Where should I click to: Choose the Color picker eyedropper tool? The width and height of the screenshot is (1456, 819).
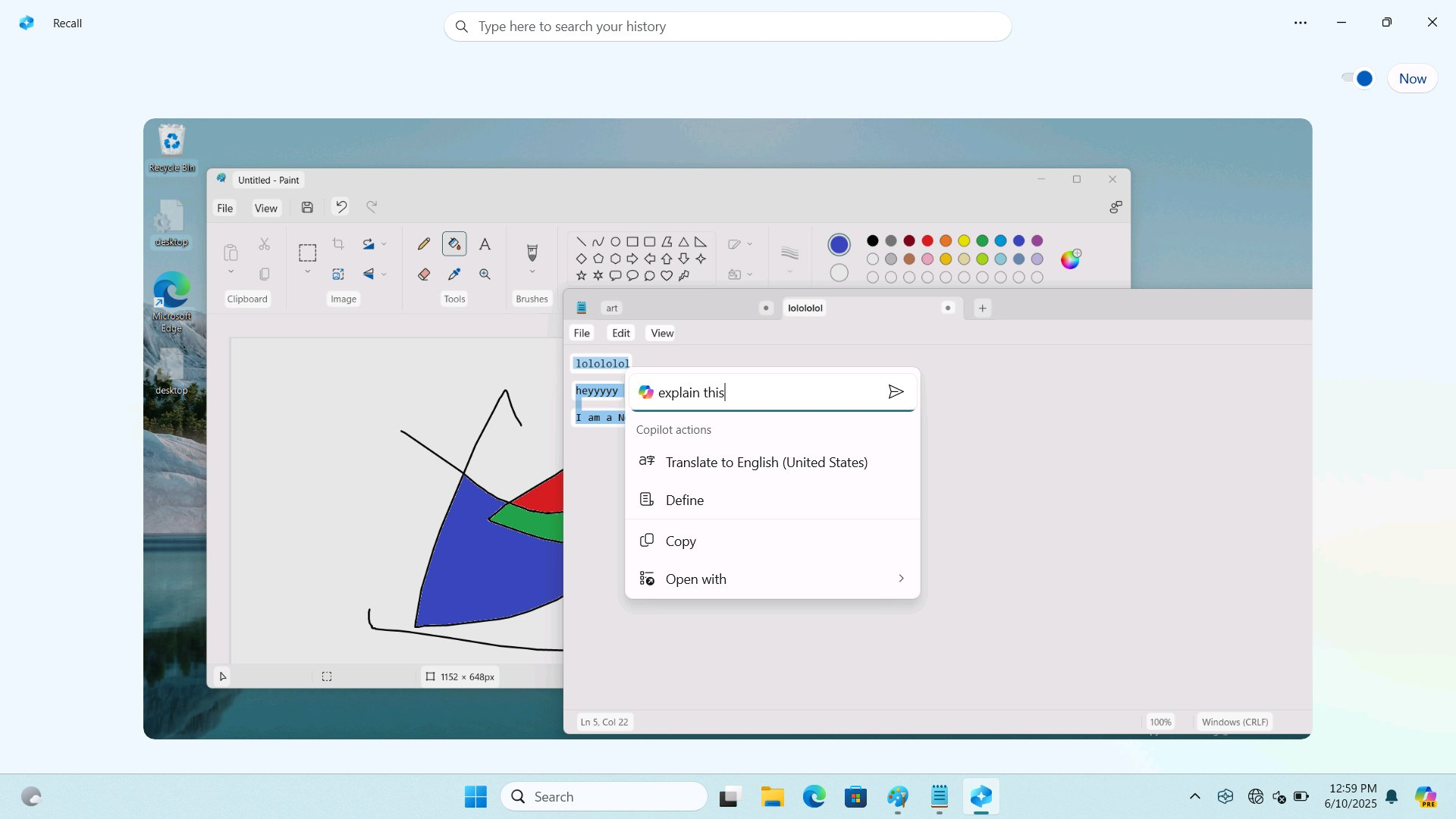pos(454,275)
